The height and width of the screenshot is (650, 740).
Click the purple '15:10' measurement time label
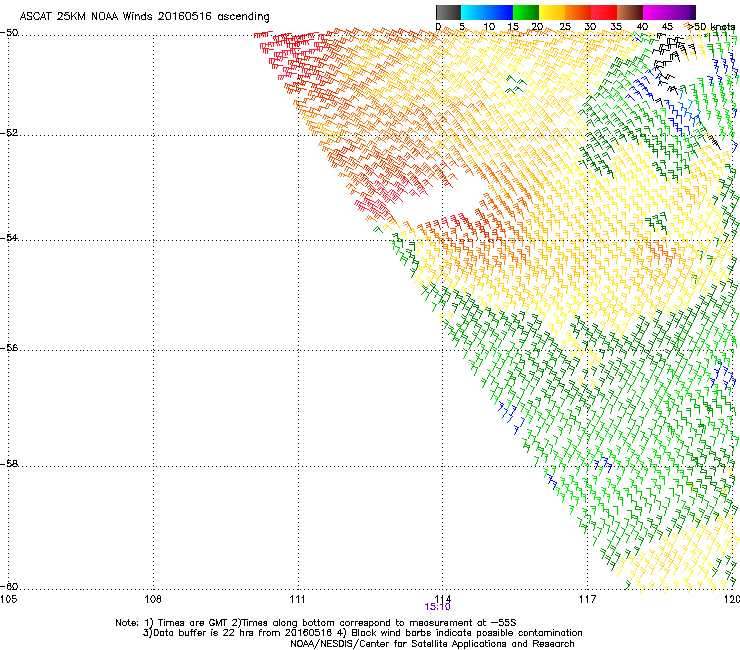click(437, 607)
